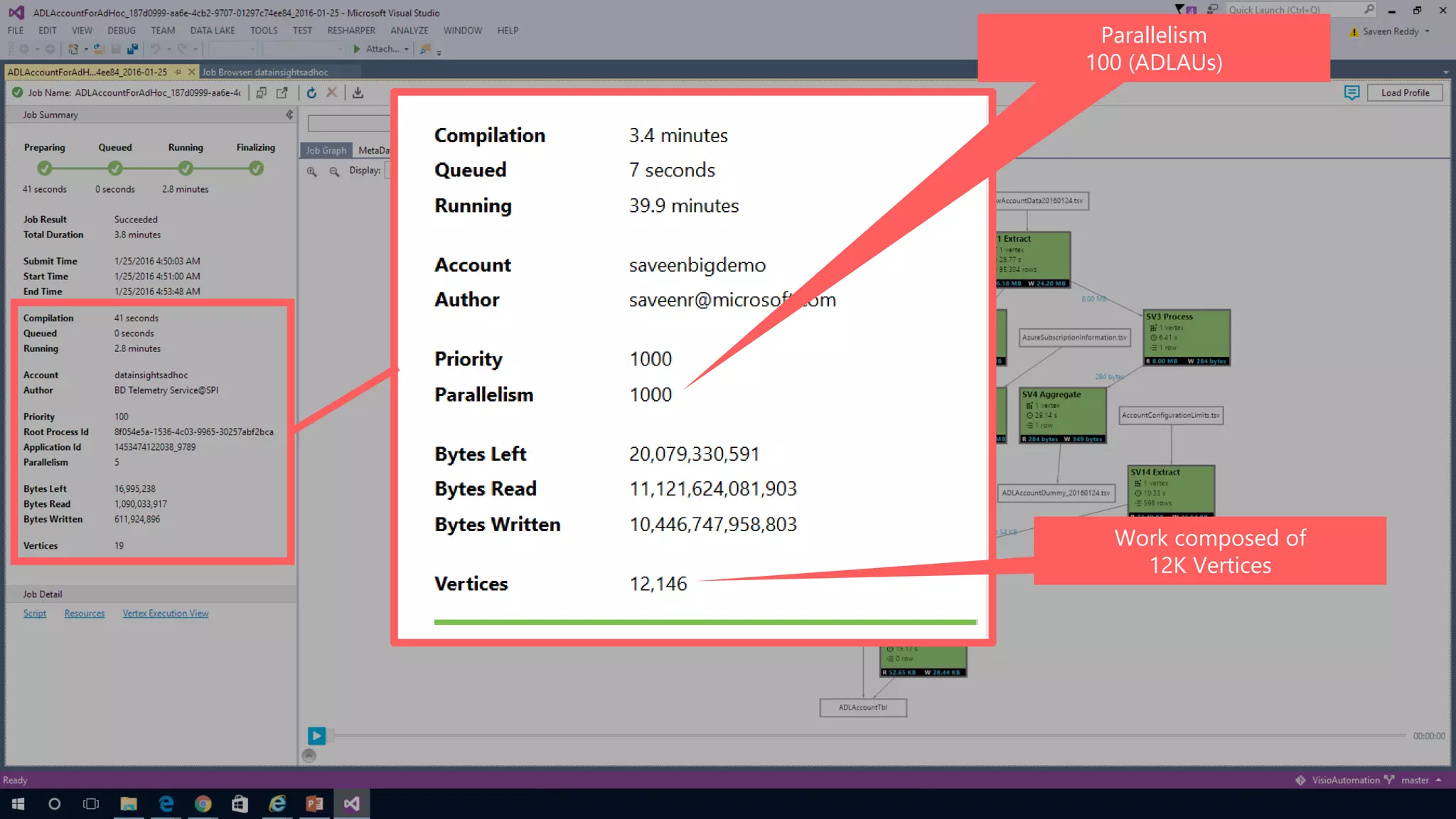Click the red X cancel job icon
The width and height of the screenshot is (1456, 819).
[x=331, y=92]
